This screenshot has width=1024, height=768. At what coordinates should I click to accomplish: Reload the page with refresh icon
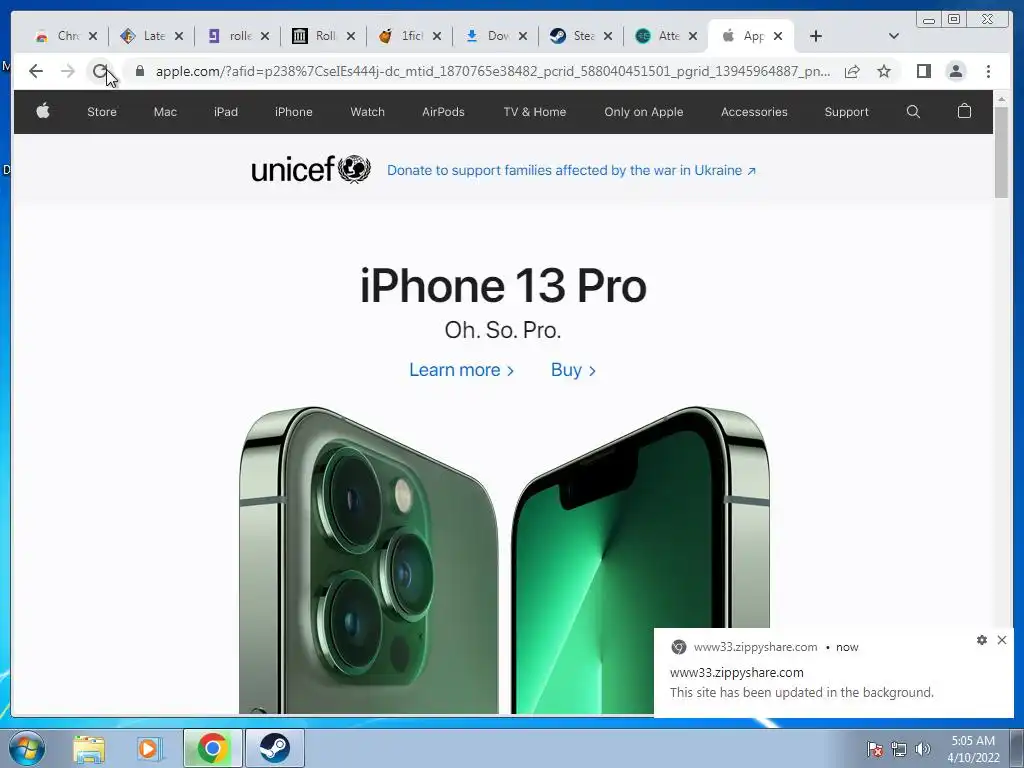[99, 71]
